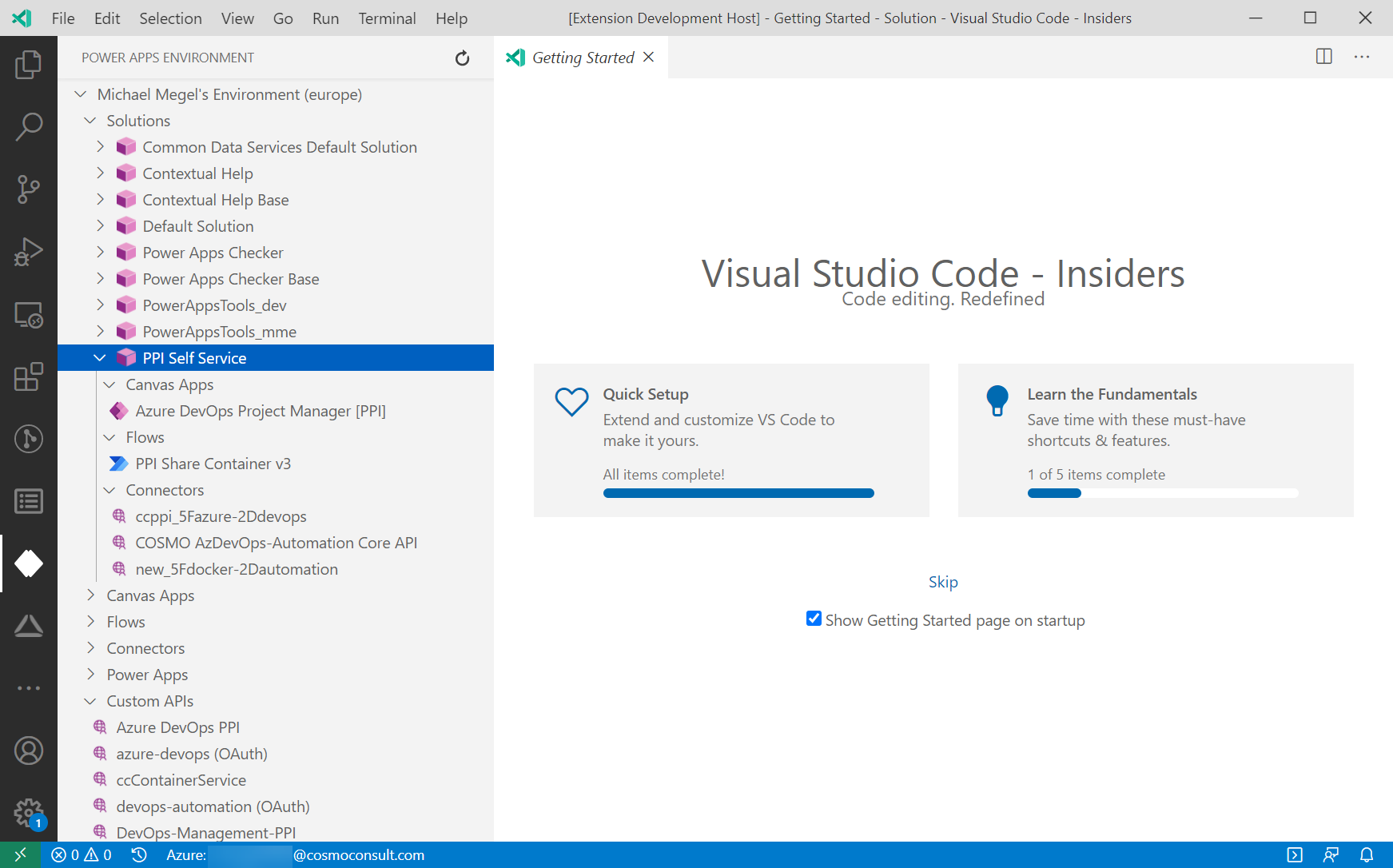Open the Manage gear icon
The width and height of the screenshot is (1393, 868).
[29, 813]
